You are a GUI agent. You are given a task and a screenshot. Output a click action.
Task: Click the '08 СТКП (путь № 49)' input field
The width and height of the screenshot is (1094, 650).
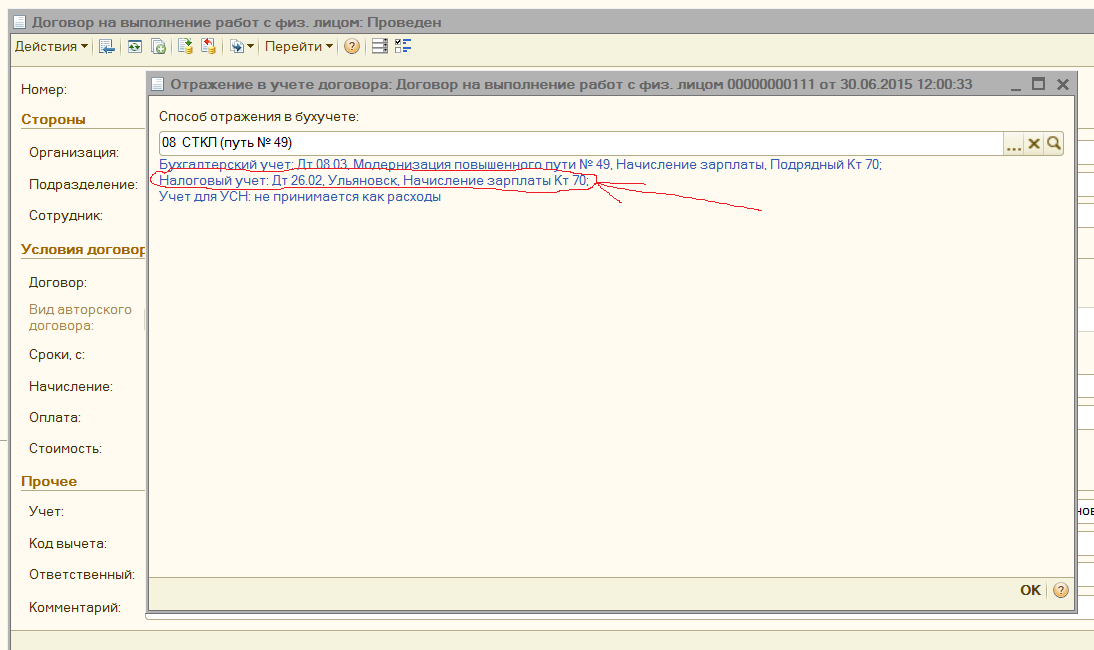(x=580, y=144)
